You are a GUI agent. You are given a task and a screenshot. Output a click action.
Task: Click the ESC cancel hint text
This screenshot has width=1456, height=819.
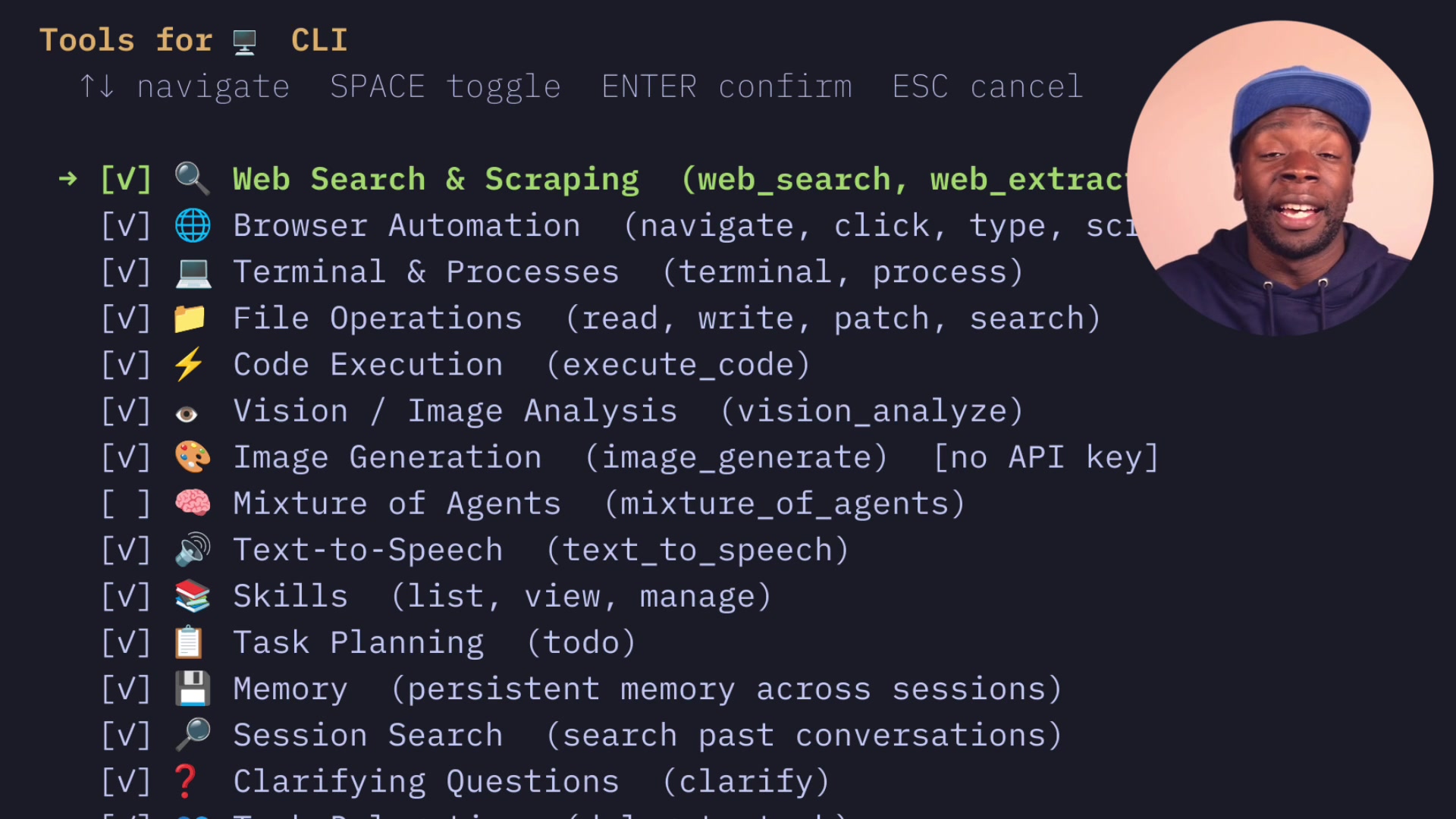coord(987,86)
